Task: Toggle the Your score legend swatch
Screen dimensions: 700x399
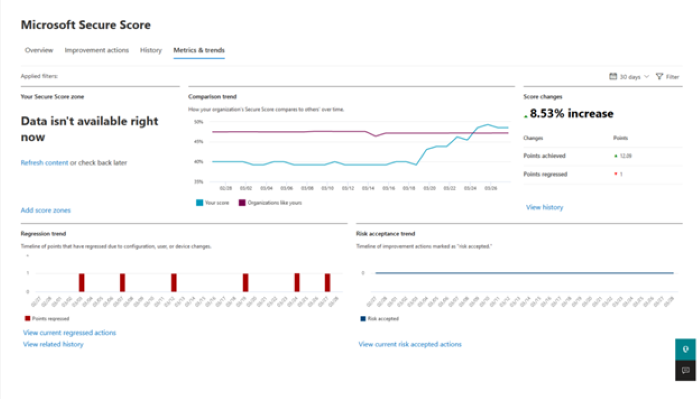Action: tap(200, 203)
